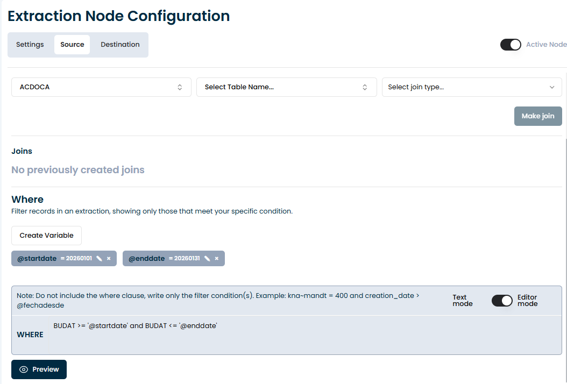Click the eye icon in Preview button
Viewport: 567px width, 384px height.
(24, 370)
